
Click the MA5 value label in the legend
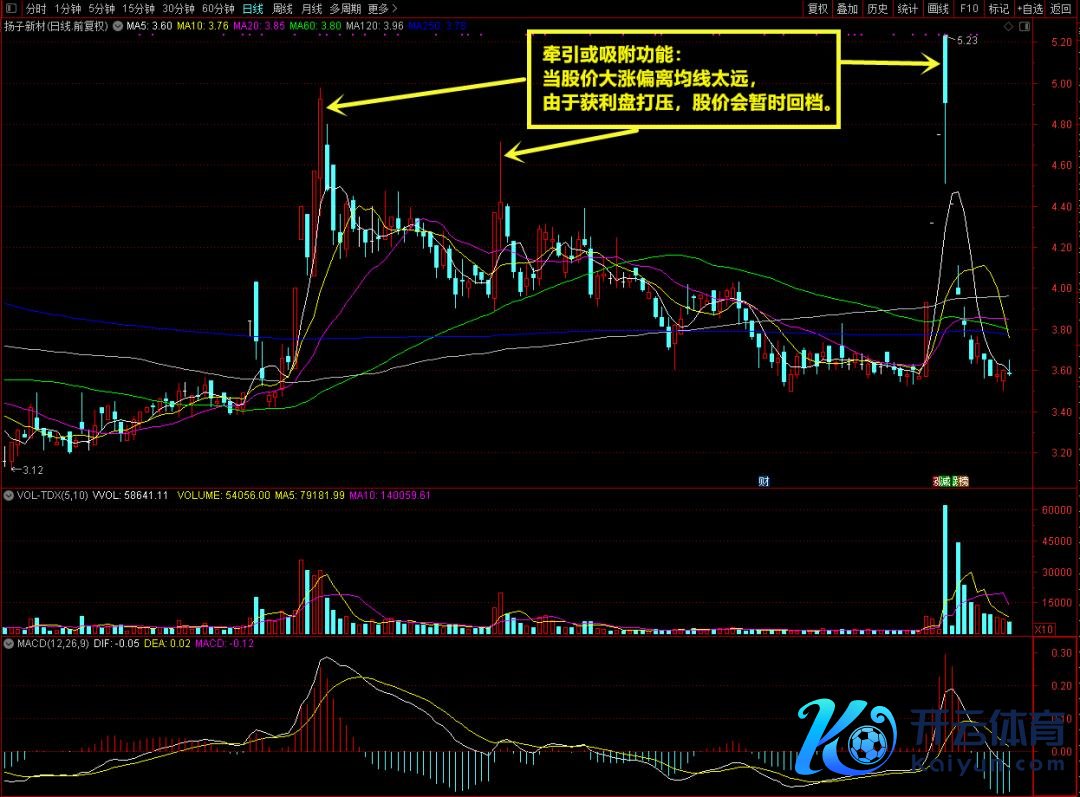pos(148,26)
